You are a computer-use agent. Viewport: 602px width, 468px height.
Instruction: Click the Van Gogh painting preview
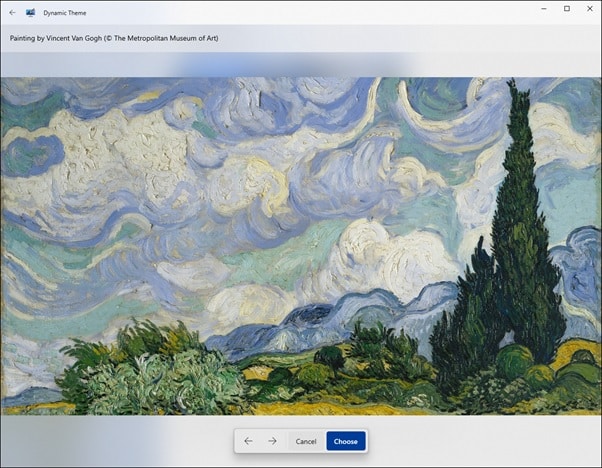point(301,246)
